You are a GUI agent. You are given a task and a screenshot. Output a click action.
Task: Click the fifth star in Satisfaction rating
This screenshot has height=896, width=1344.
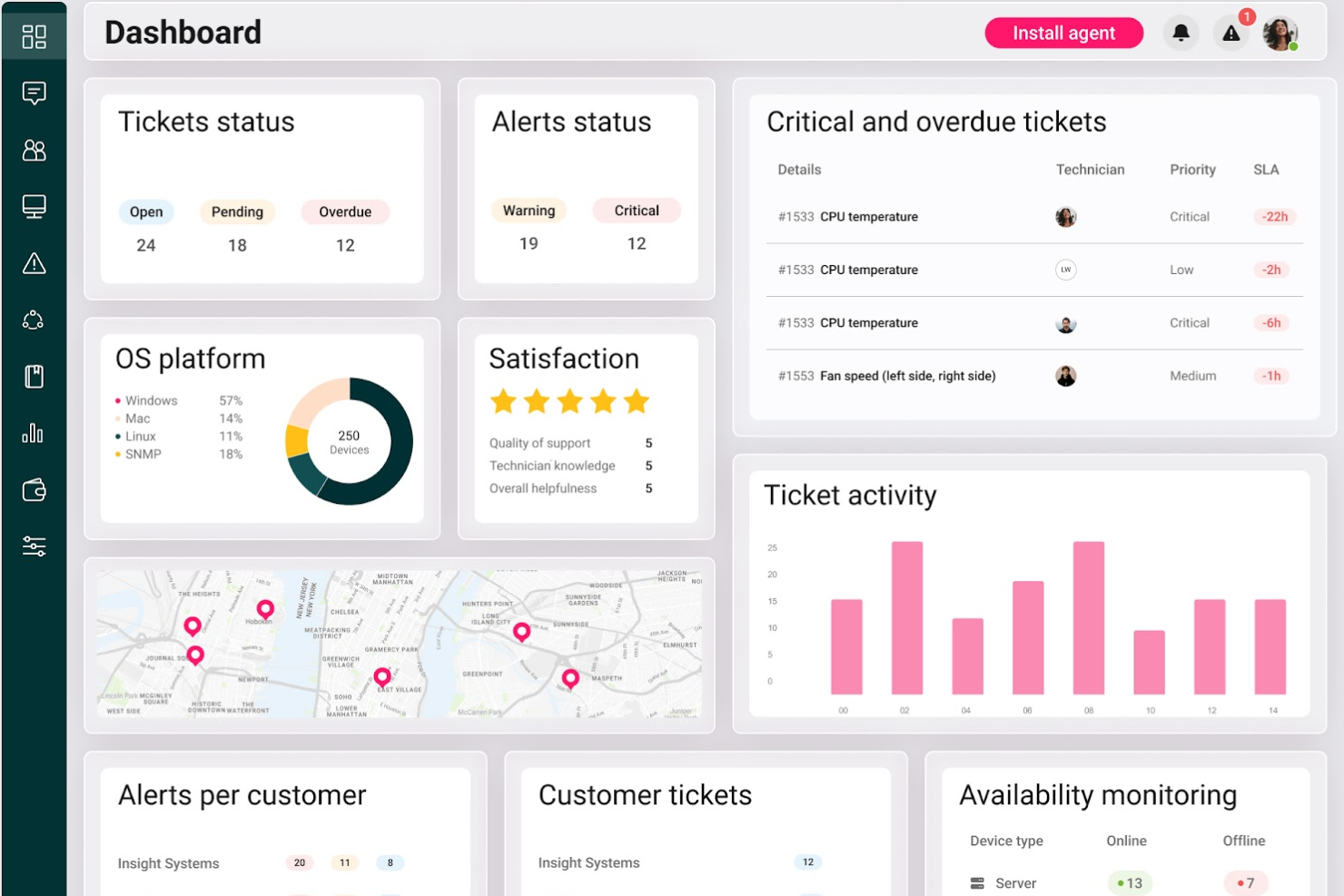tap(638, 400)
